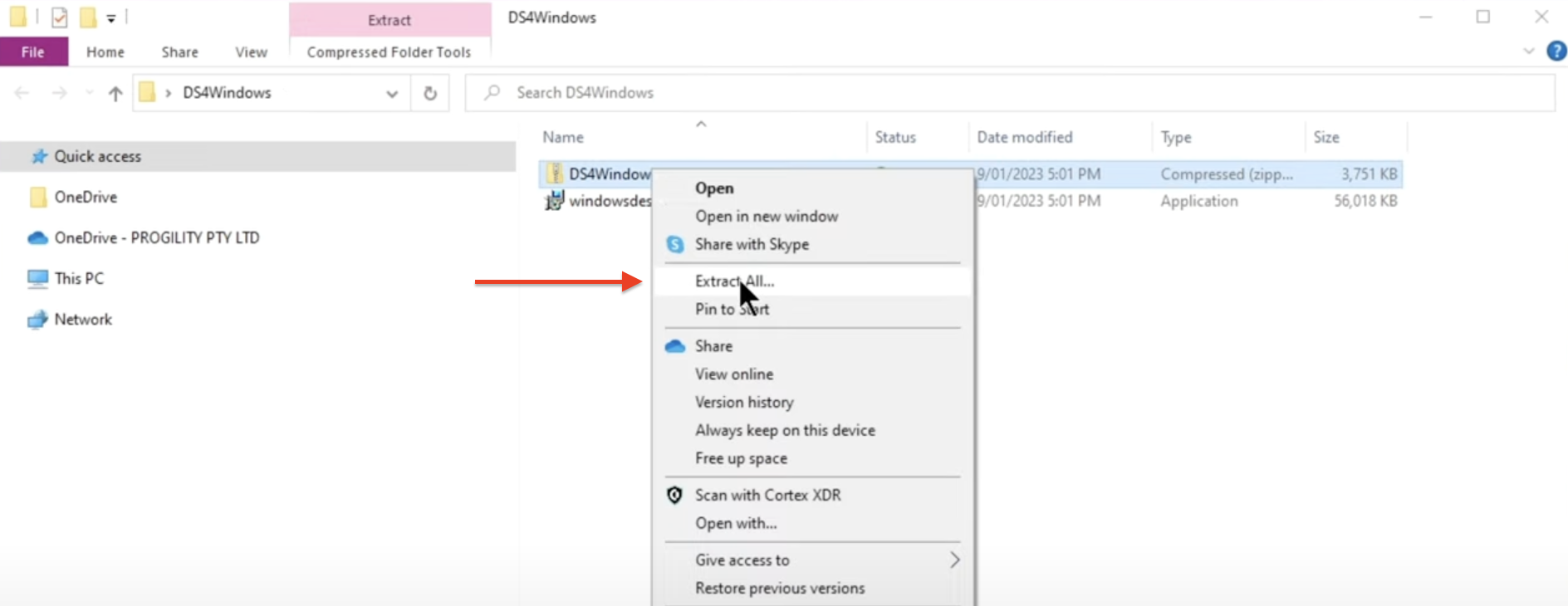
Task: Click the Cortex XDR shield icon
Action: click(x=674, y=495)
